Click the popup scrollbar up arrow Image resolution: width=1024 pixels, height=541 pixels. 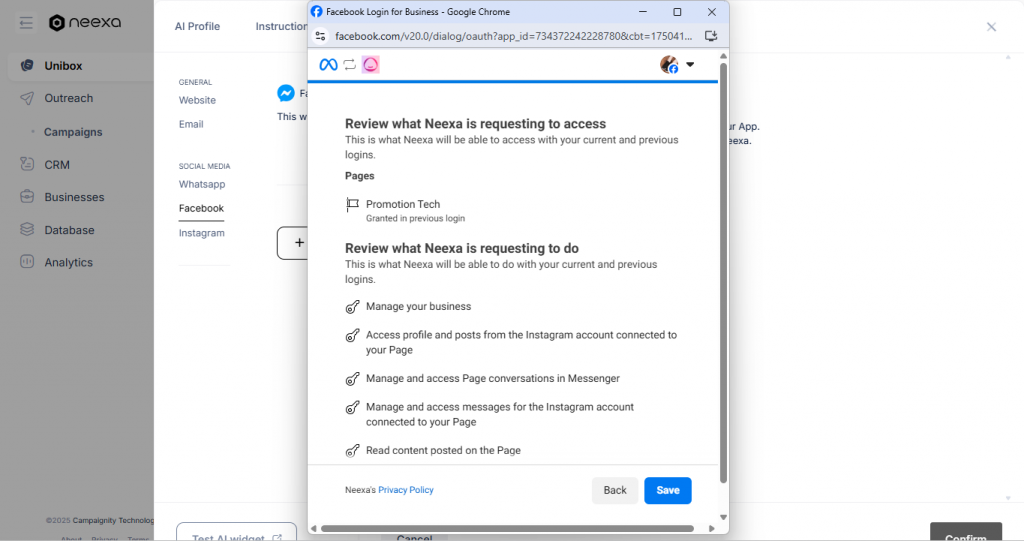tap(723, 56)
